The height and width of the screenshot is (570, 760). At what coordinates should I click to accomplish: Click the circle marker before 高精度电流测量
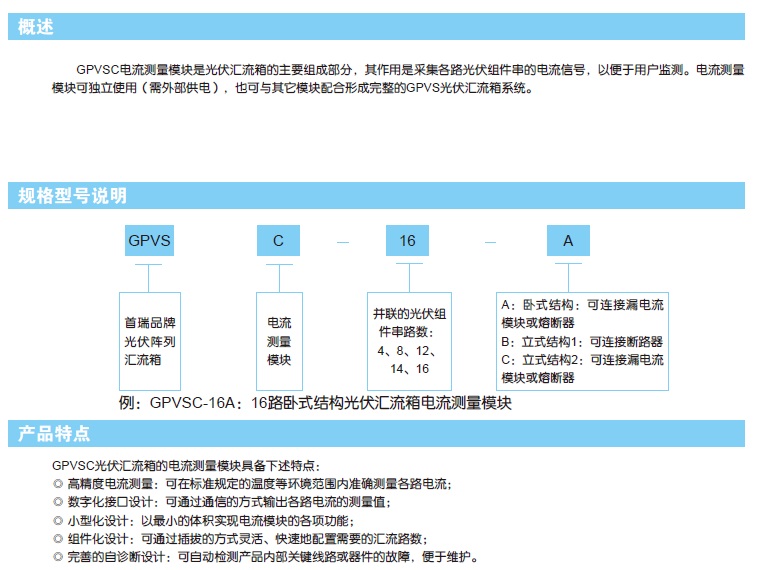coord(58,484)
